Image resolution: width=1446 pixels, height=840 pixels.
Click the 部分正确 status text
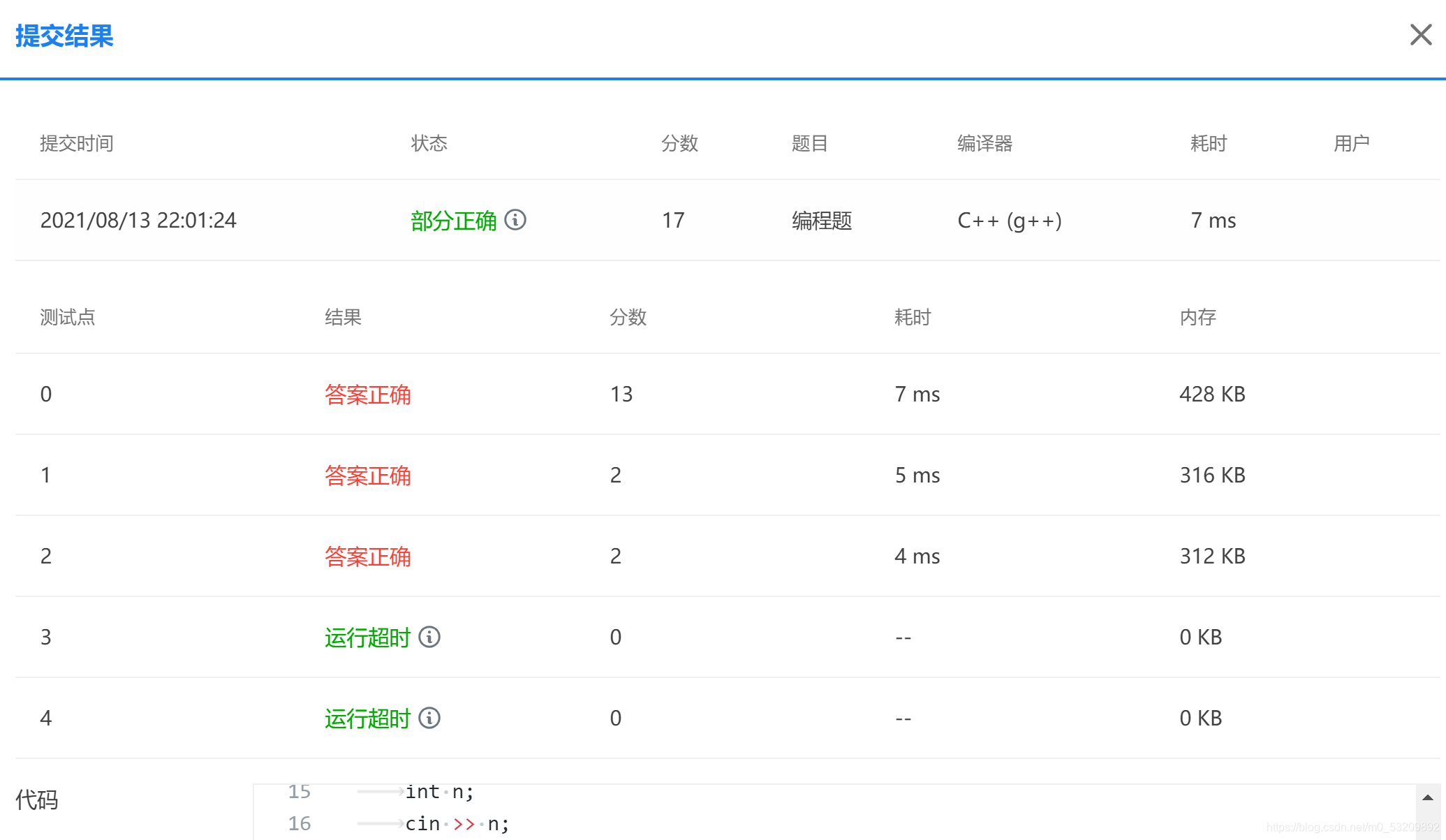point(453,221)
